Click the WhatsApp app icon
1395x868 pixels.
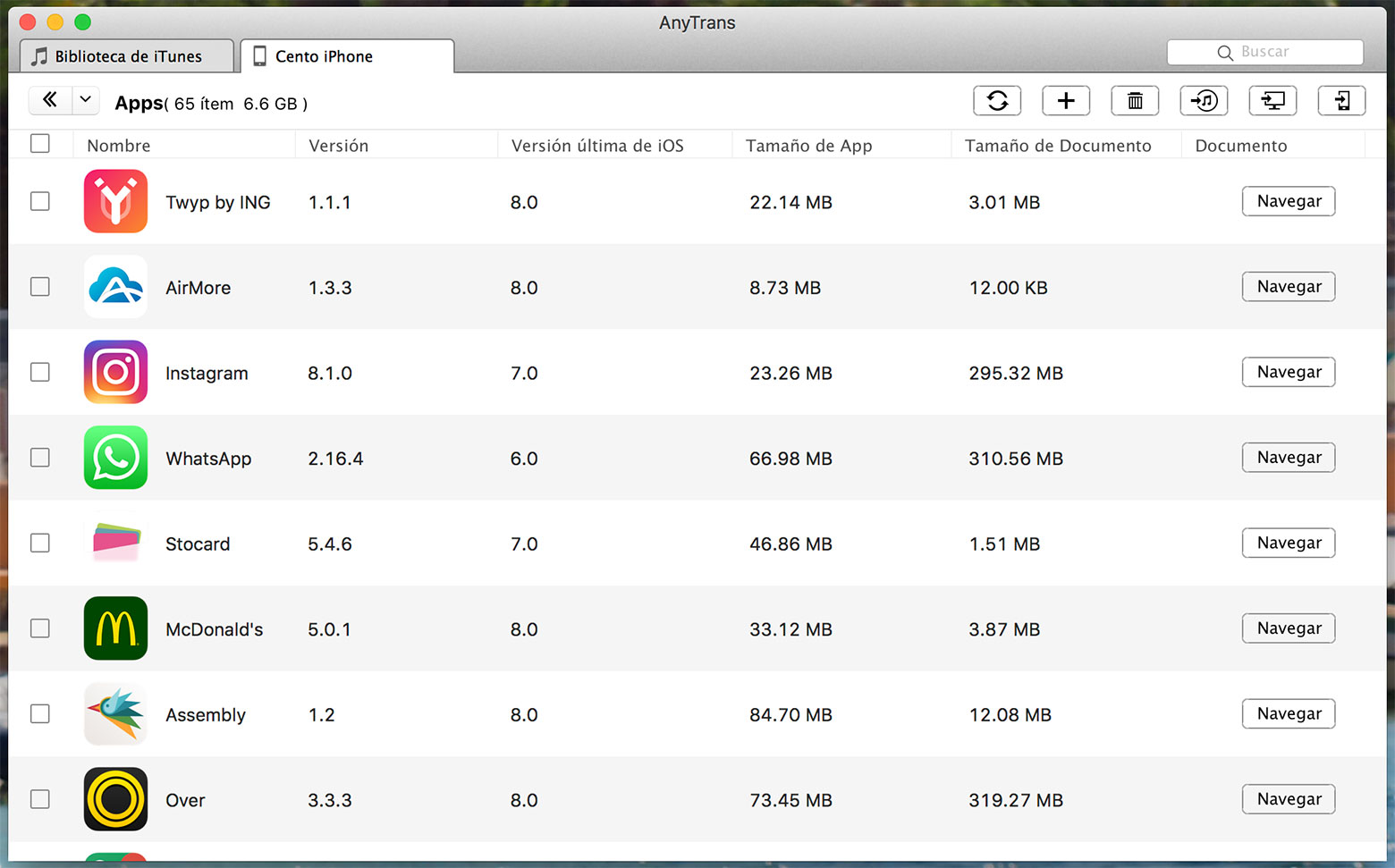click(115, 458)
